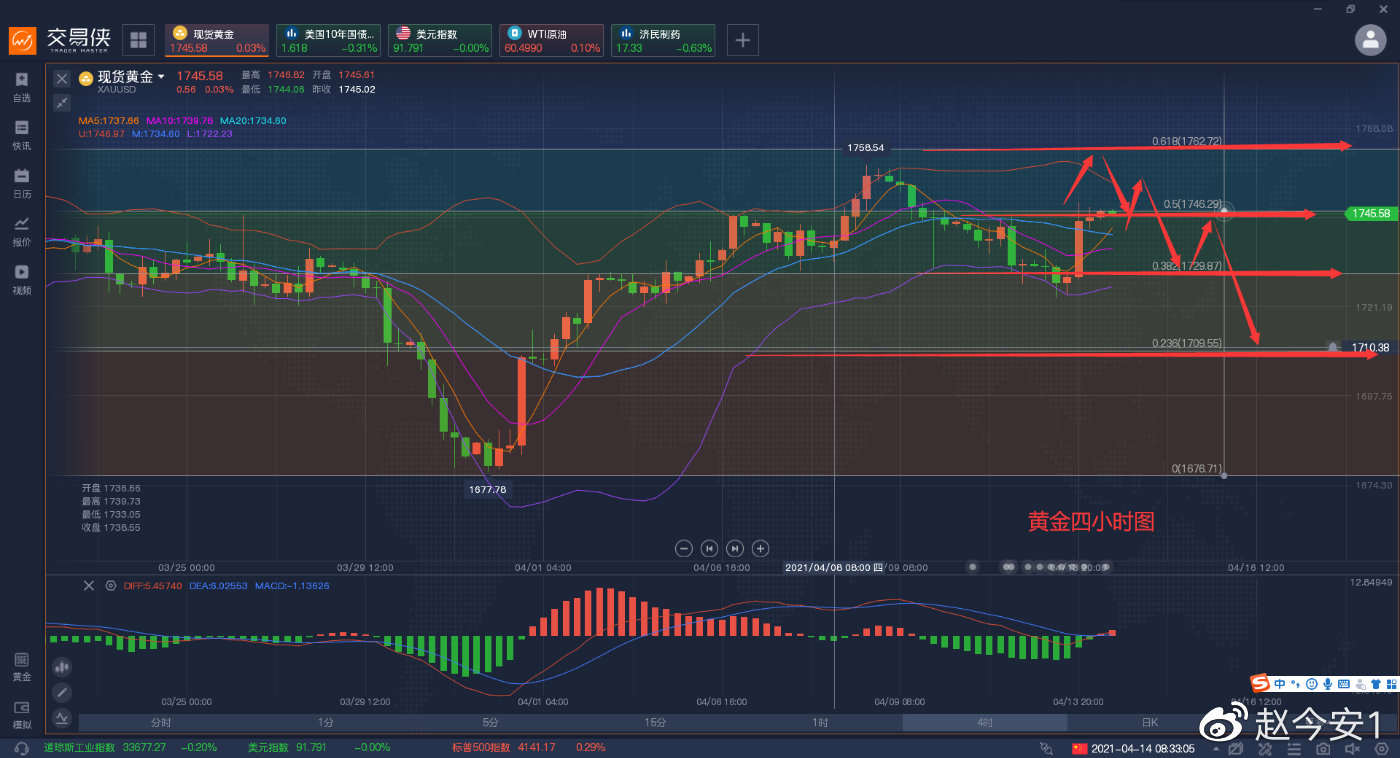Select the 1分 timeframe tab
The height and width of the screenshot is (758, 1400).
325,722
